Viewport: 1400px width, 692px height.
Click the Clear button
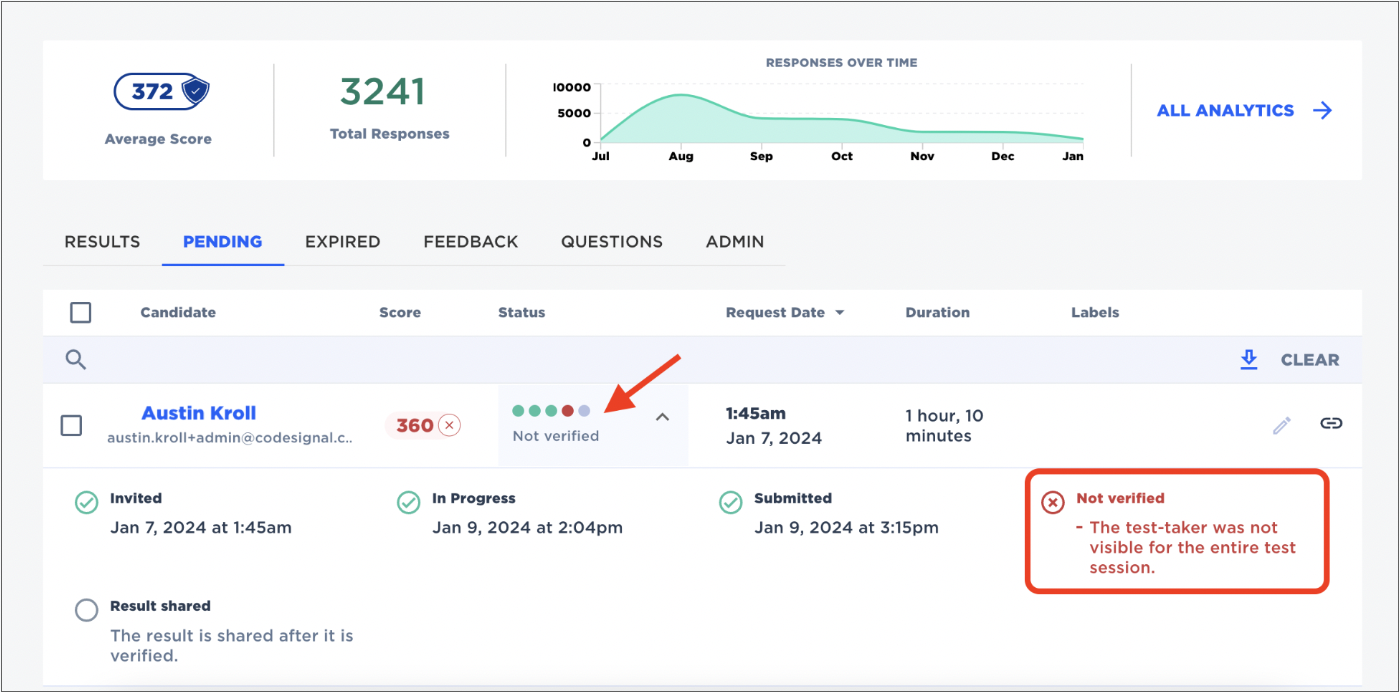(1310, 360)
